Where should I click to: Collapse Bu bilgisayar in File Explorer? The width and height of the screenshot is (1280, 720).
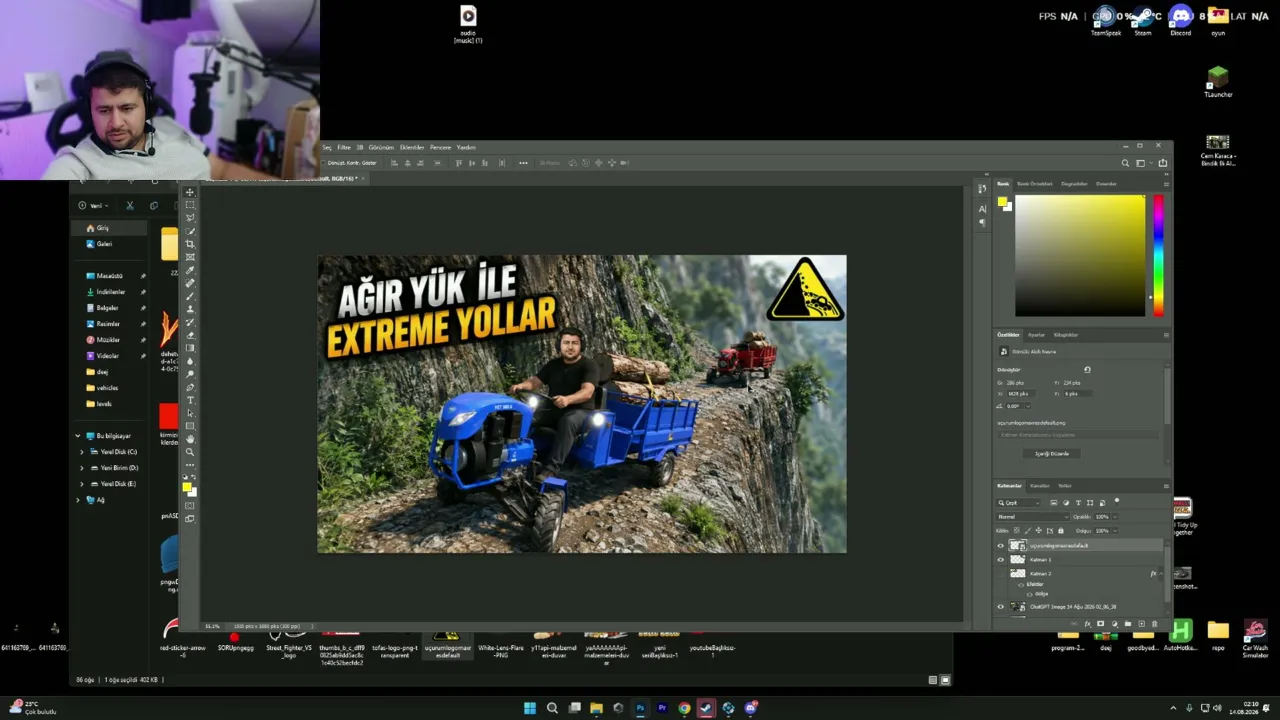coord(78,436)
